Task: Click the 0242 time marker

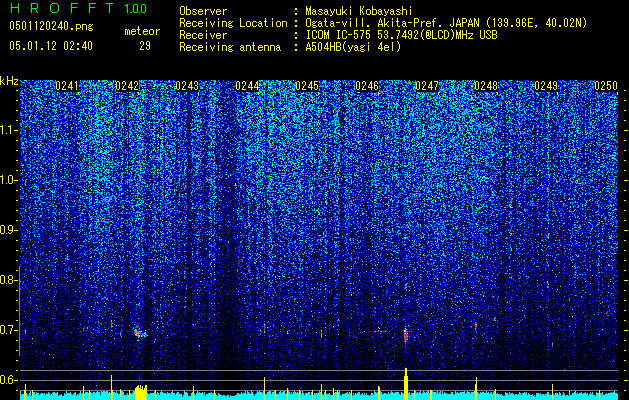Action: pos(127,86)
